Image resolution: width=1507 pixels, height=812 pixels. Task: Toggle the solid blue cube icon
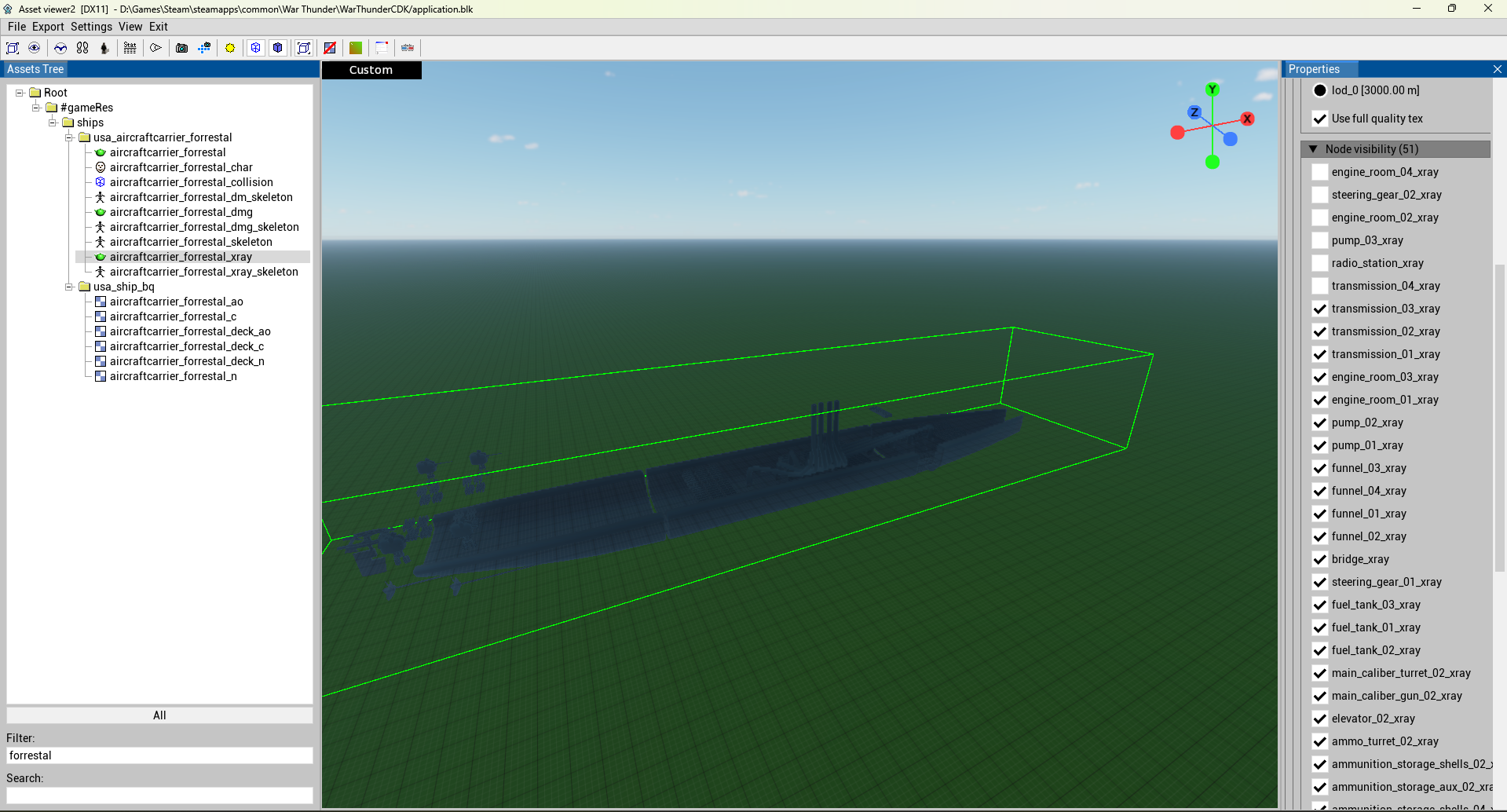(x=278, y=48)
